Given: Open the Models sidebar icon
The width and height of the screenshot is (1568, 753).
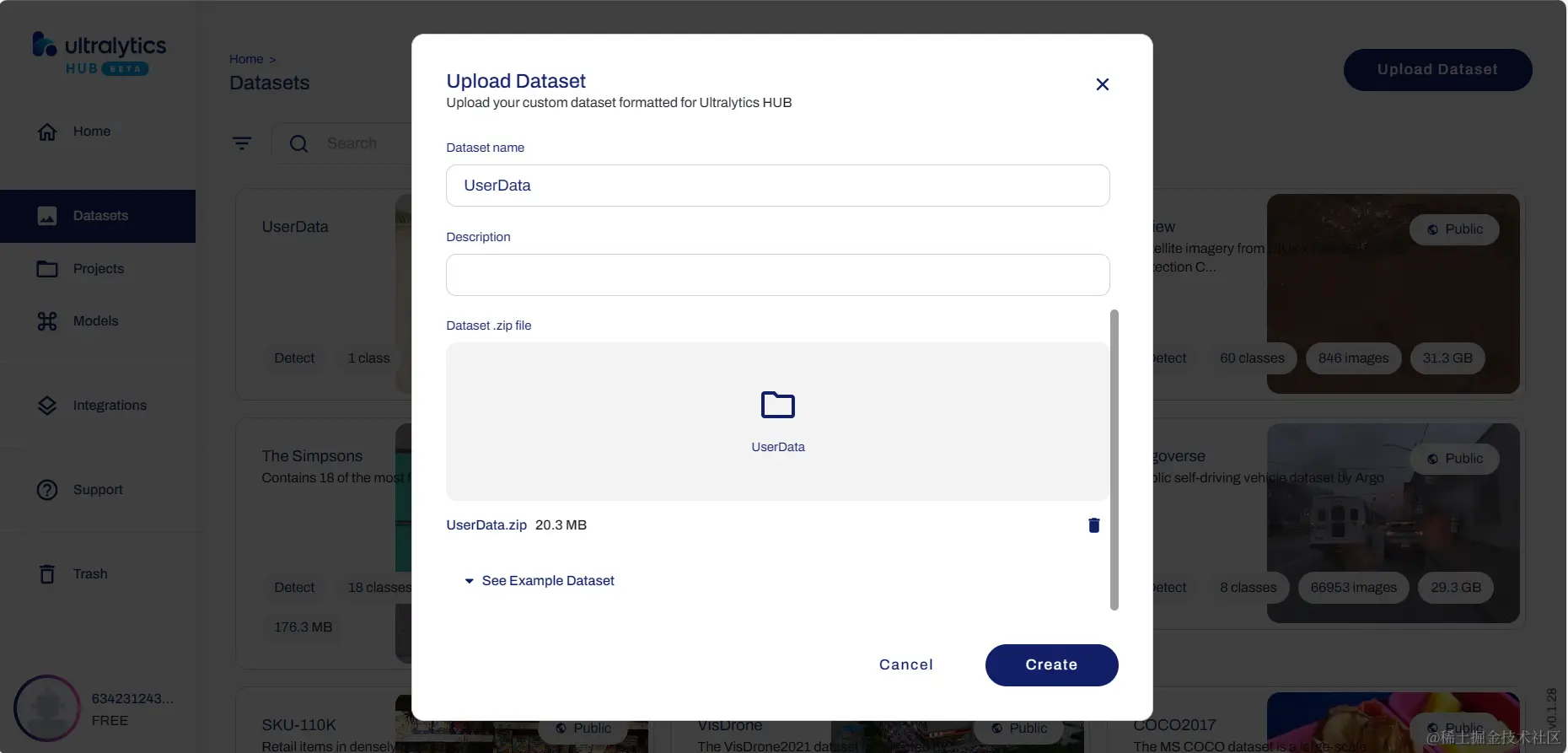Looking at the screenshot, I should point(47,321).
